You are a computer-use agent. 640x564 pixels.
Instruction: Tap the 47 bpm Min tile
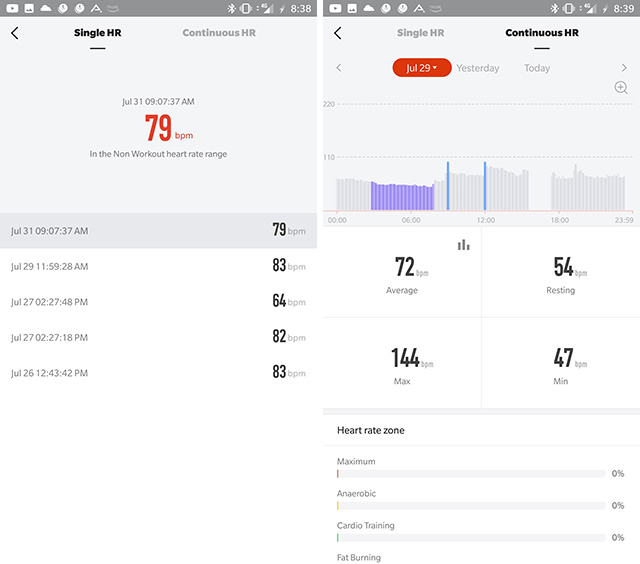561,363
